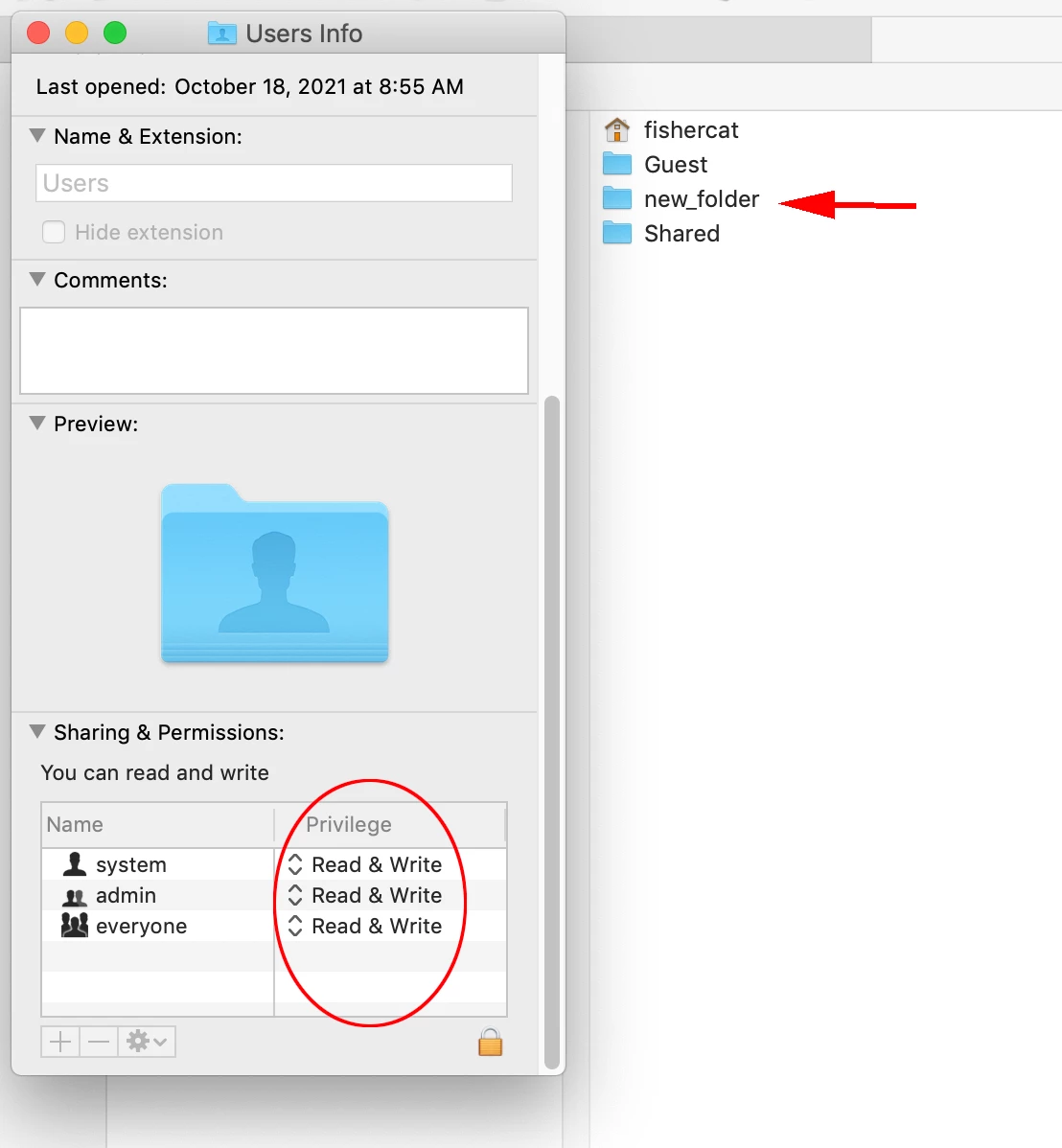Viewport: 1062px width, 1148px height.
Task: Click the large Users folder preview image
Action: click(x=275, y=573)
